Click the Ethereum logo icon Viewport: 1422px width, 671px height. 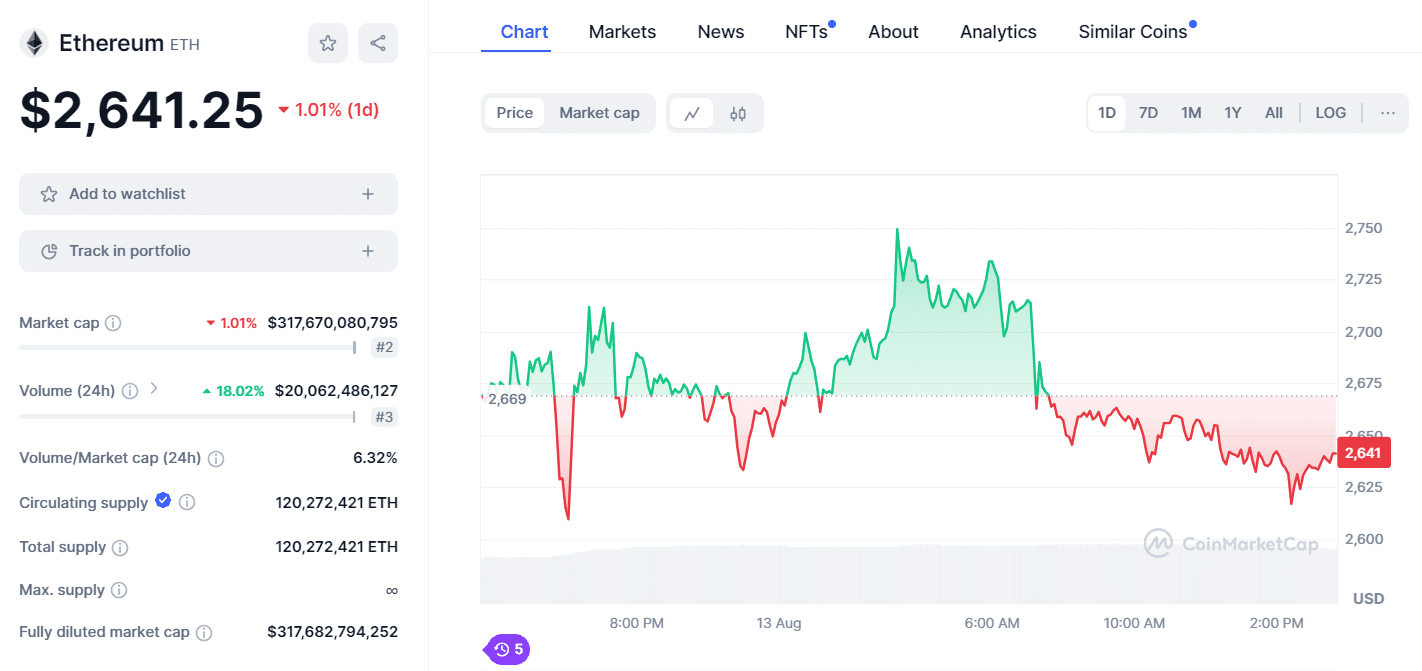coord(34,43)
